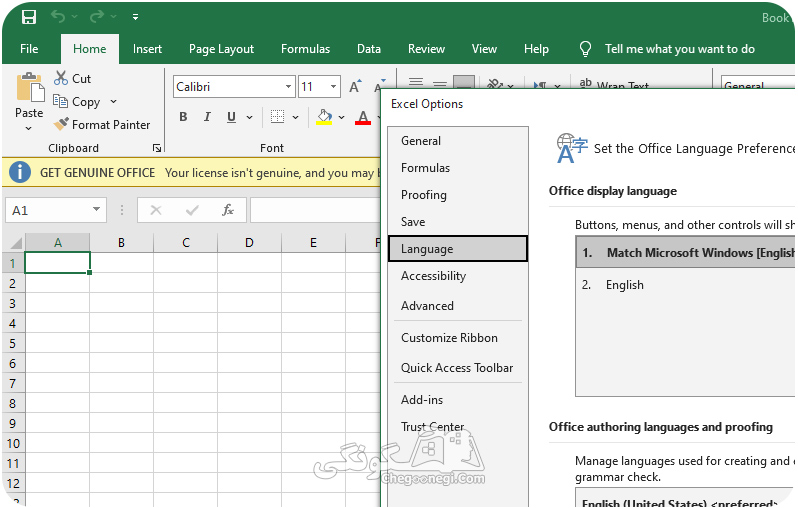This screenshot has height=508, width=798.
Task: Open the Name Box dropdown arrow
Action: (x=96, y=210)
